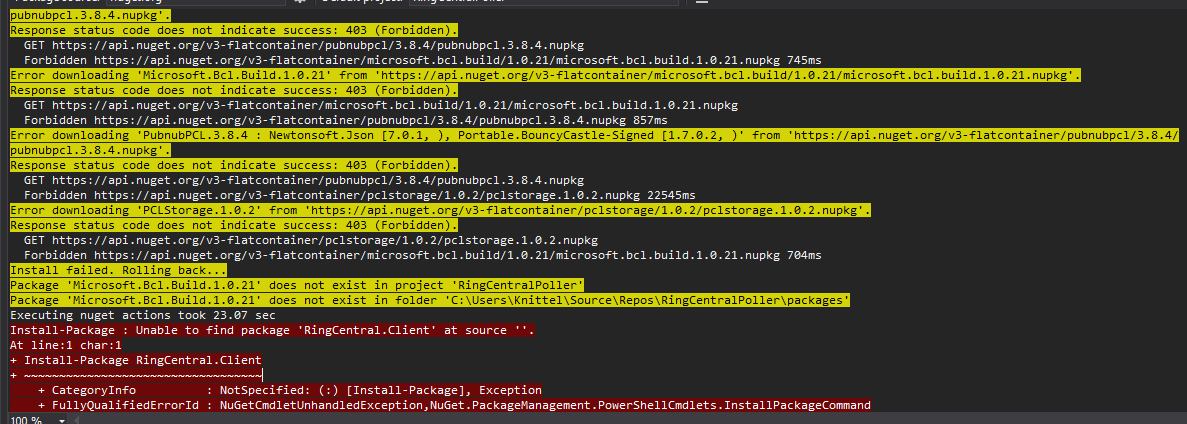Click the '+ Install-Package RingCentral.Client' line

(x=136, y=360)
